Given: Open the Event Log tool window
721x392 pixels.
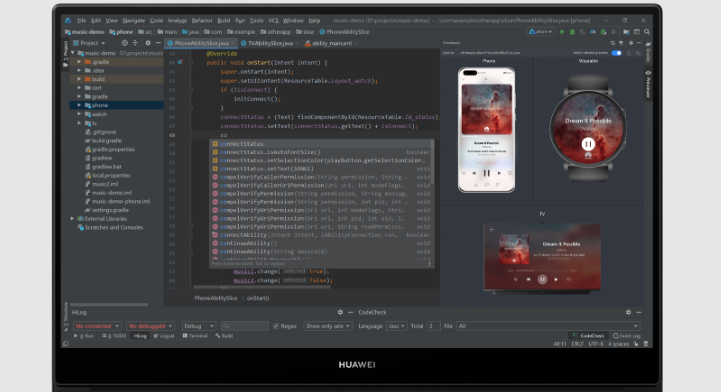Looking at the screenshot, I should tap(627, 336).
